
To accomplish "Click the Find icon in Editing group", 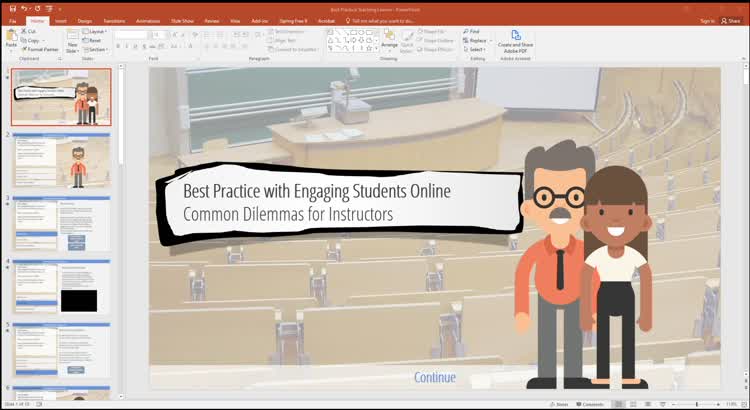I will pyautogui.click(x=473, y=32).
